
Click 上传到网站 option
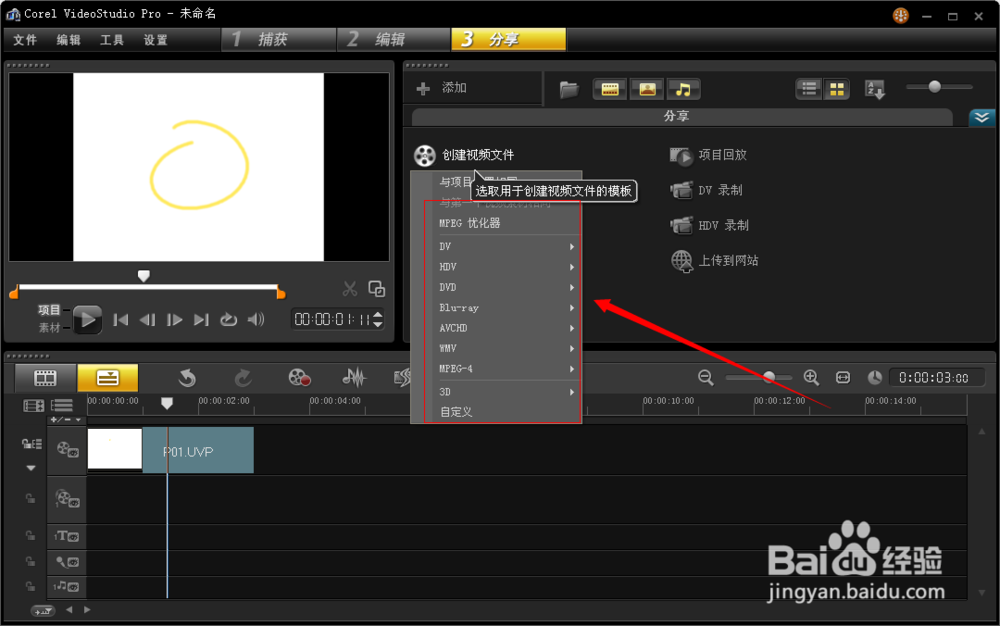pos(714,261)
